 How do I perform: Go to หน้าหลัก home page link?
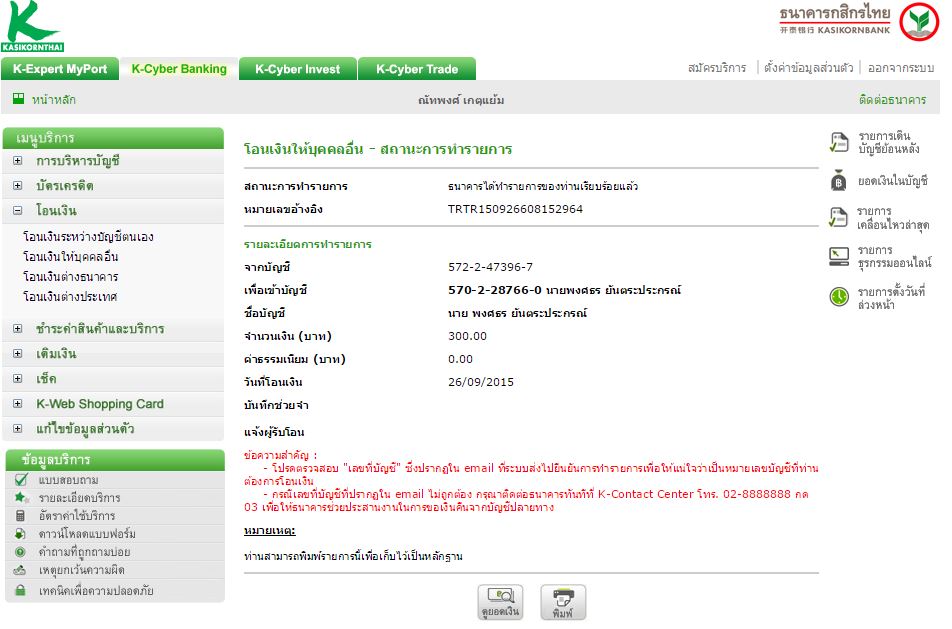click(54, 100)
